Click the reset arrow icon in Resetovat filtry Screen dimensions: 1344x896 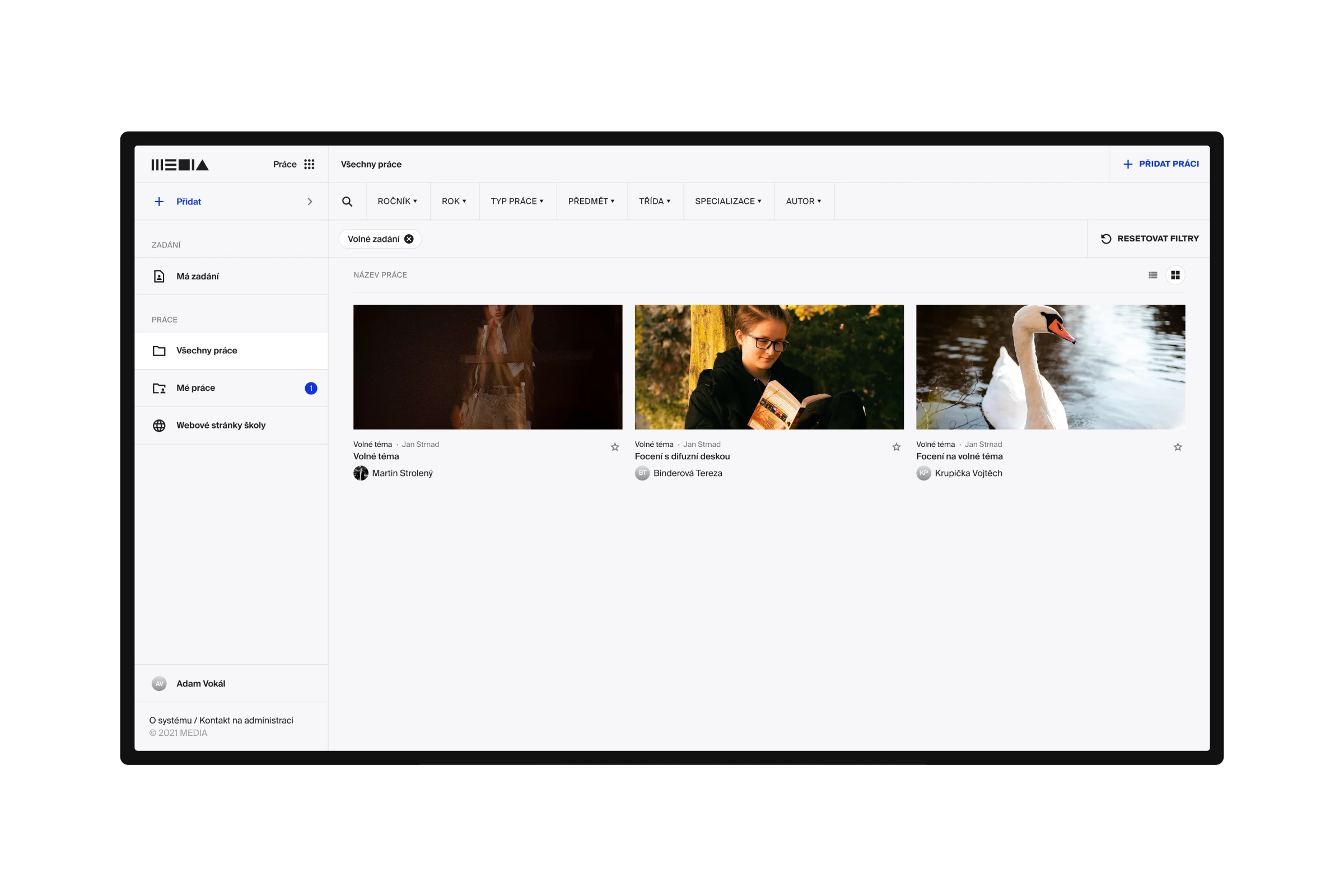coord(1107,239)
